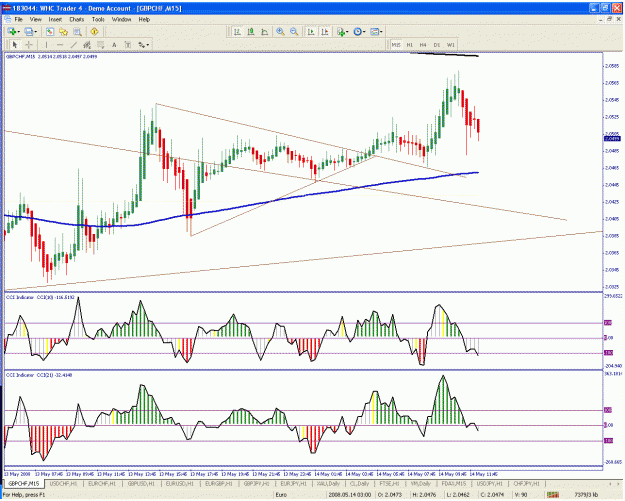Viewport: 625px width, 501px height.
Task: Expand the New Chart dropdown arrow
Action: point(19,31)
